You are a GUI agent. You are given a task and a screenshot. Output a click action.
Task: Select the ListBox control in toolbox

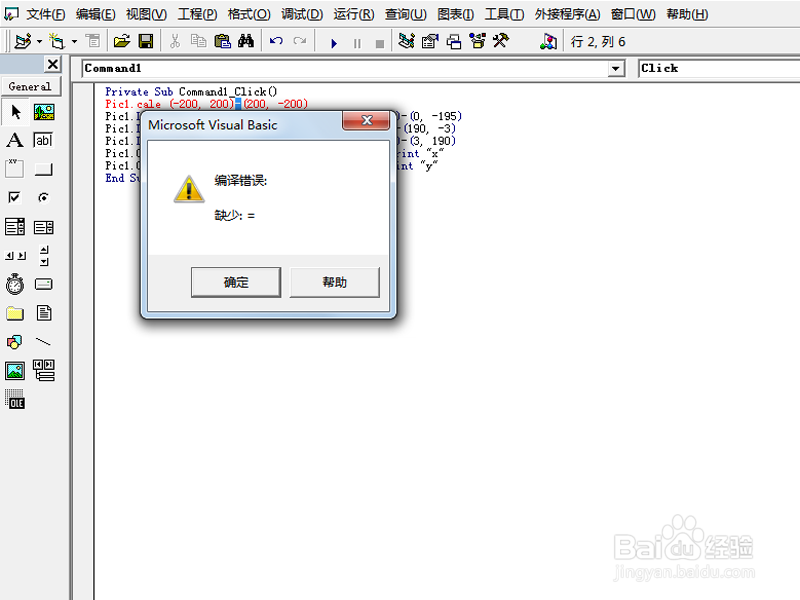[x=44, y=227]
